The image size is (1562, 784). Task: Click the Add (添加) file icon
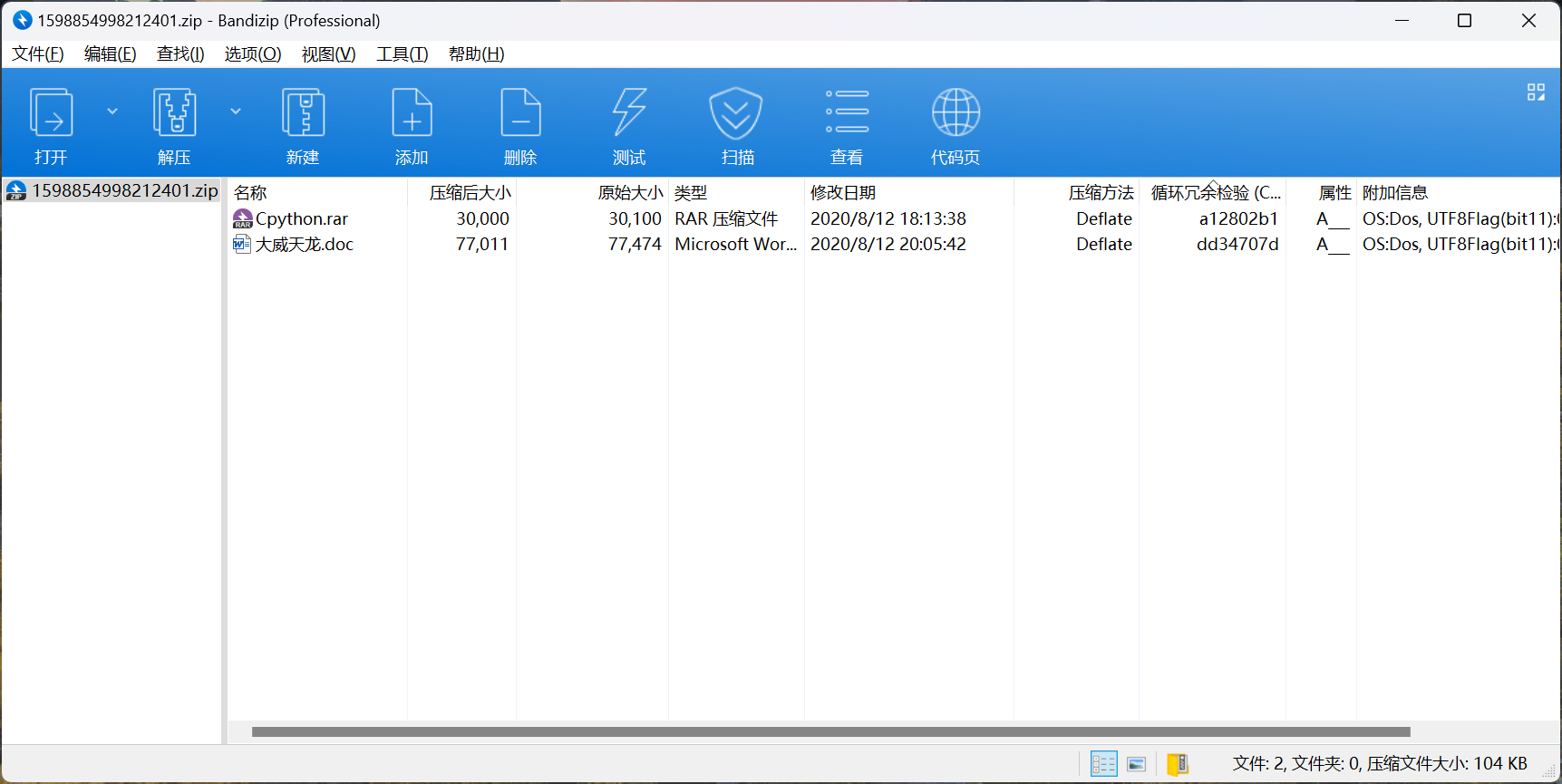point(412,113)
